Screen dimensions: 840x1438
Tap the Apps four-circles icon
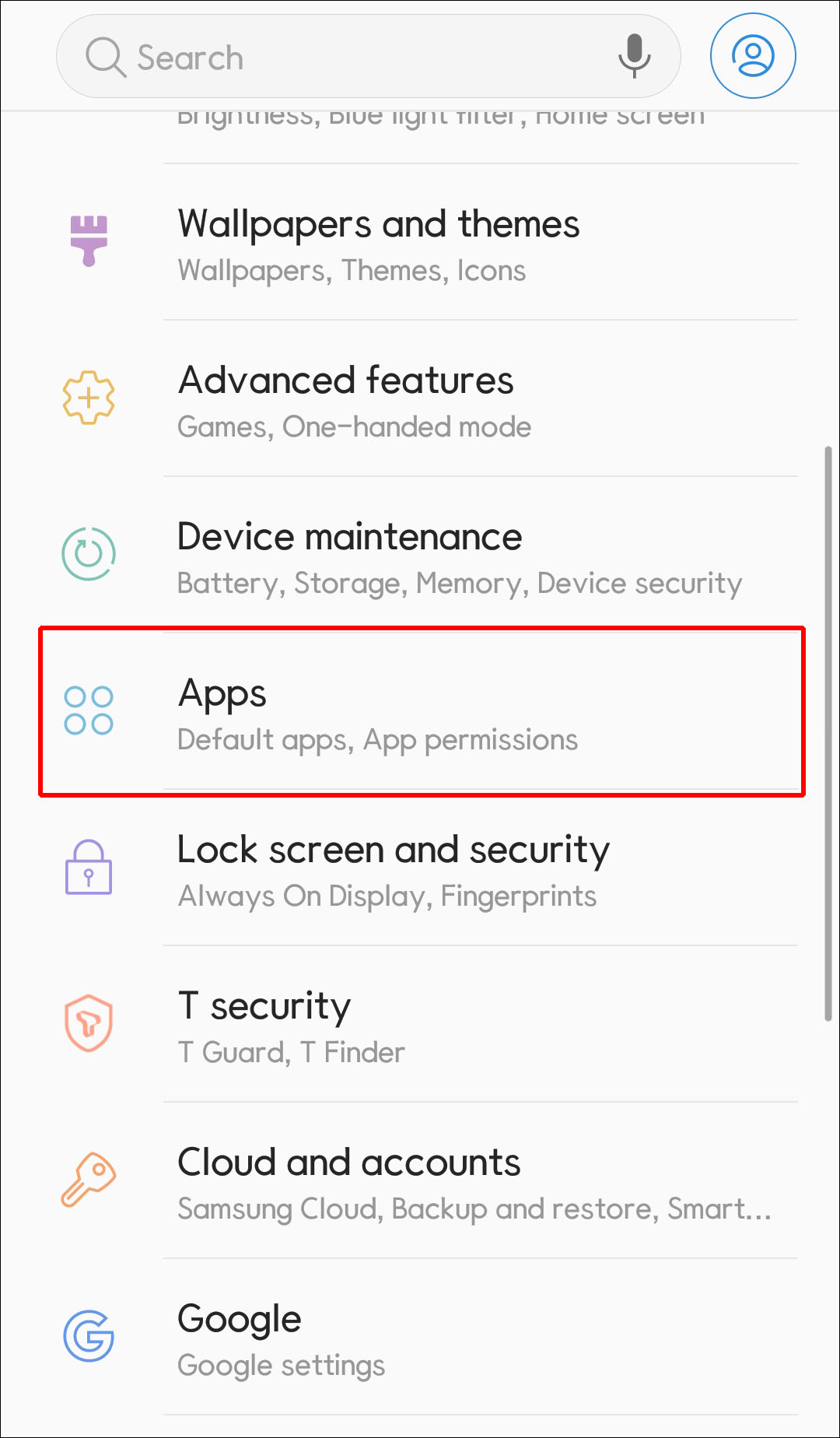click(x=89, y=710)
